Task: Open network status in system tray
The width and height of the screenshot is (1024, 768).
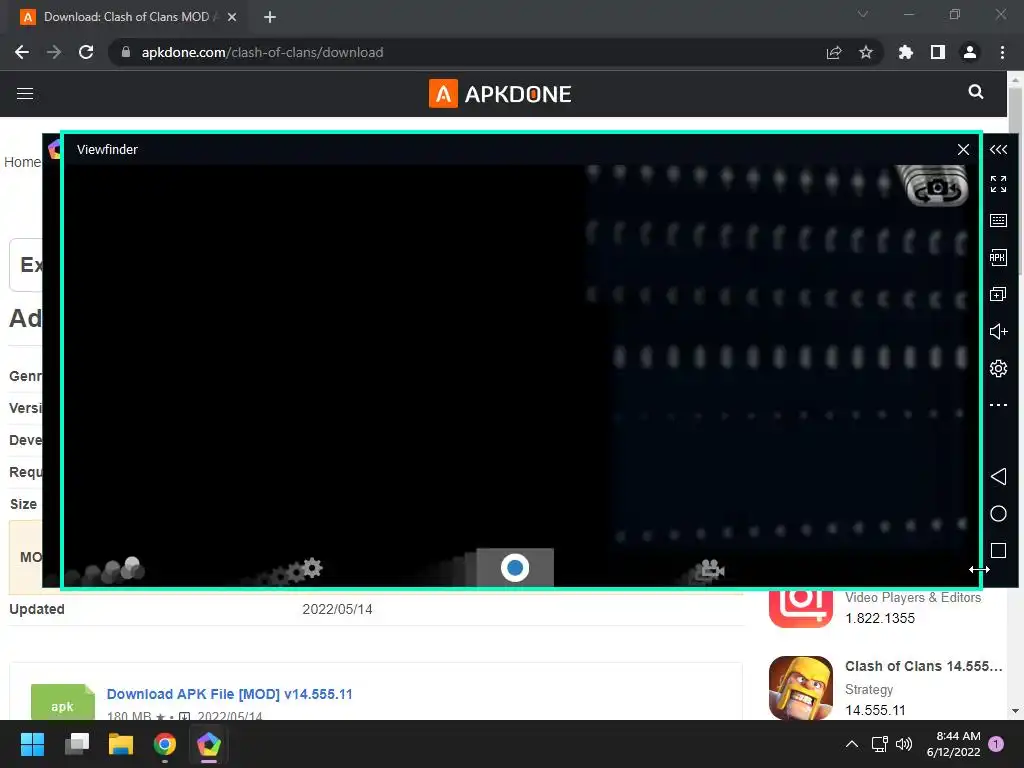Action: tap(880, 744)
